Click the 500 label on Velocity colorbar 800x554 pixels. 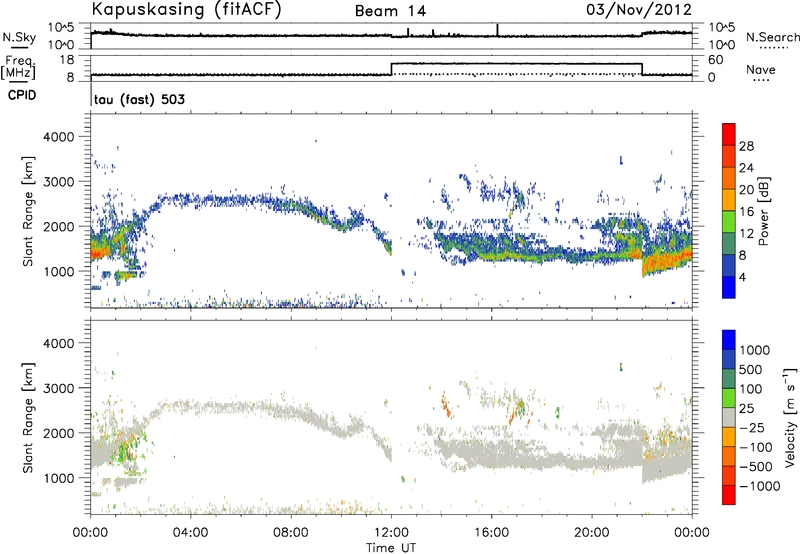click(x=753, y=369)
